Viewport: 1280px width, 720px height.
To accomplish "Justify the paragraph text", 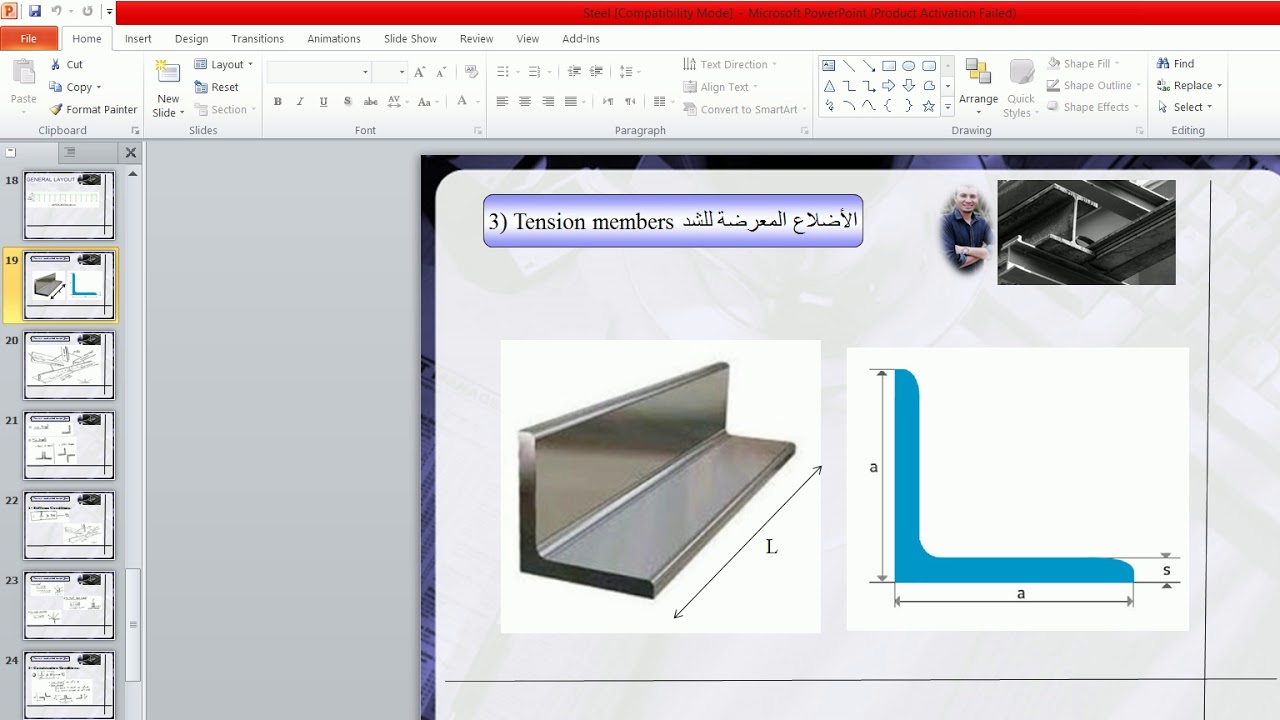I will point(571,102).
